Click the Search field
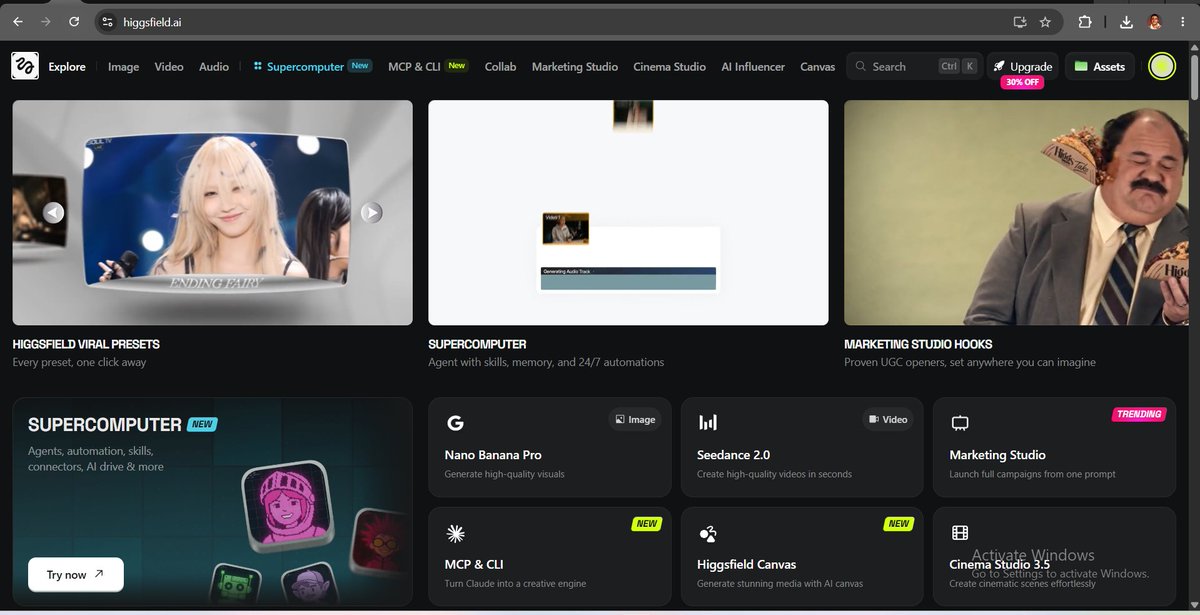 click(914, 66)
